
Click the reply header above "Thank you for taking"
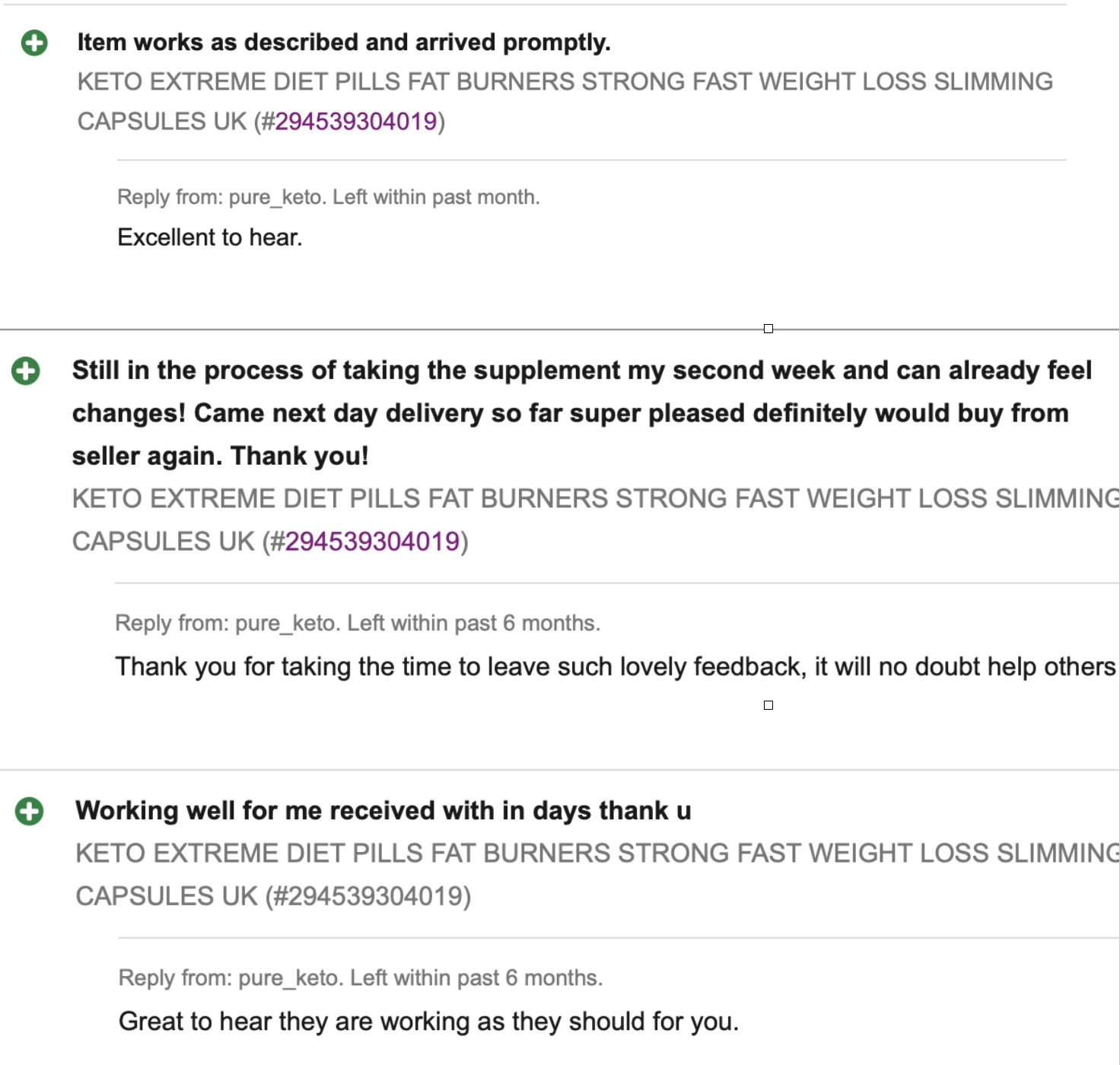[358, 623]
